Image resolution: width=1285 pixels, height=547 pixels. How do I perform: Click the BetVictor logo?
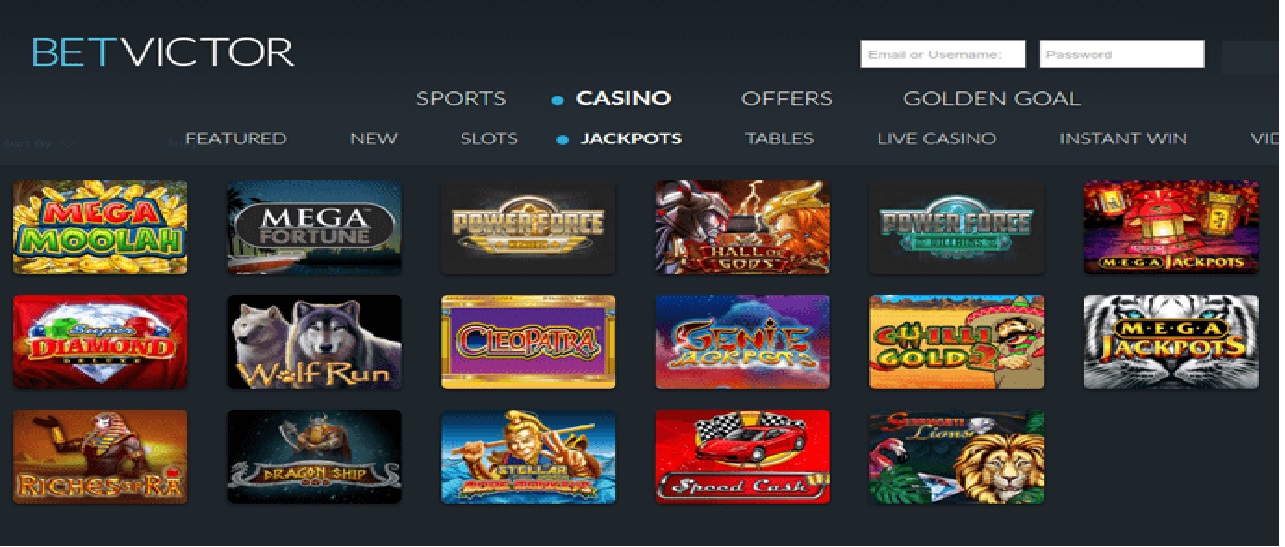tap(163, 52)
